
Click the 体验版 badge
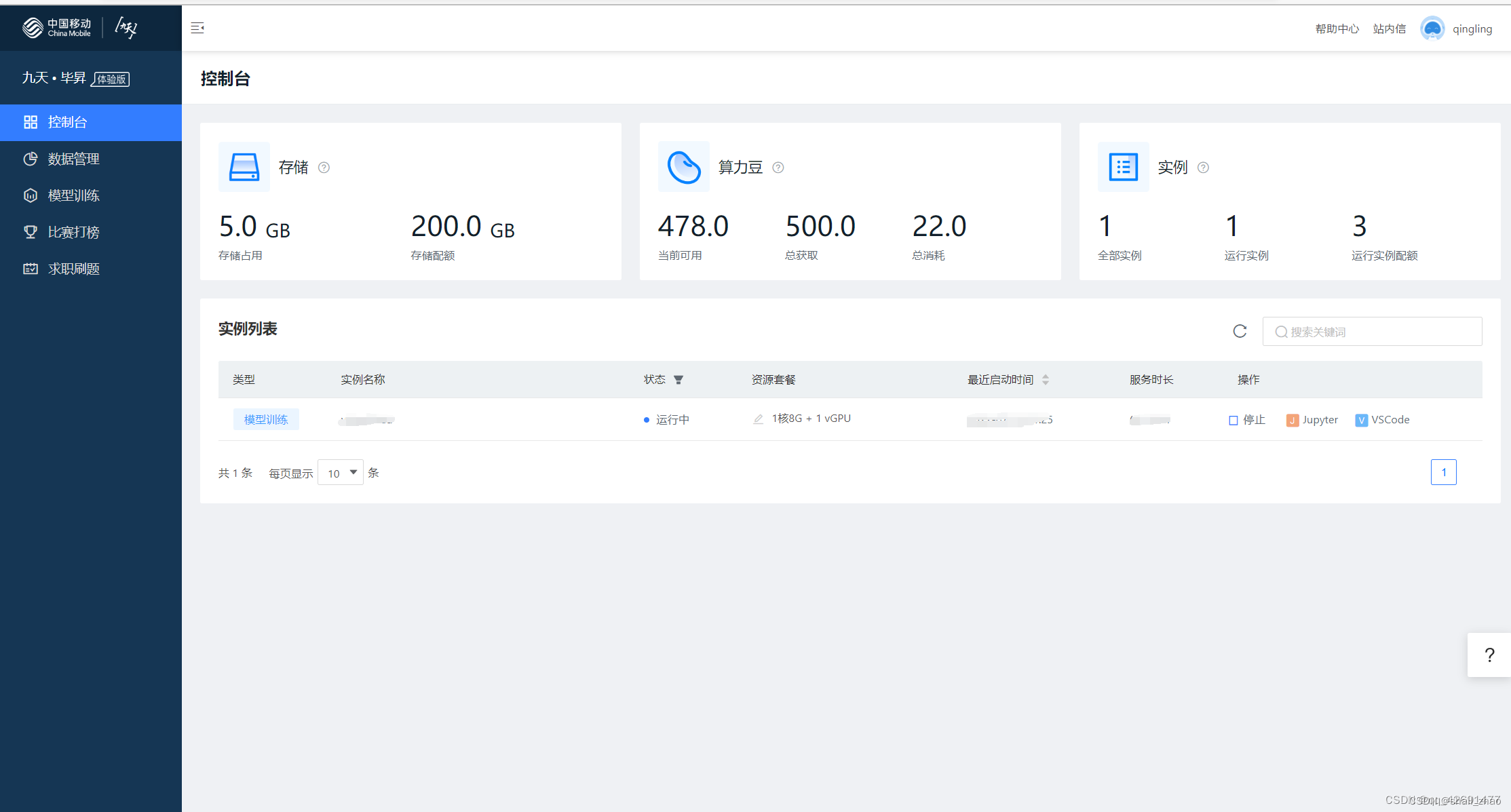(x=111, y=79)
